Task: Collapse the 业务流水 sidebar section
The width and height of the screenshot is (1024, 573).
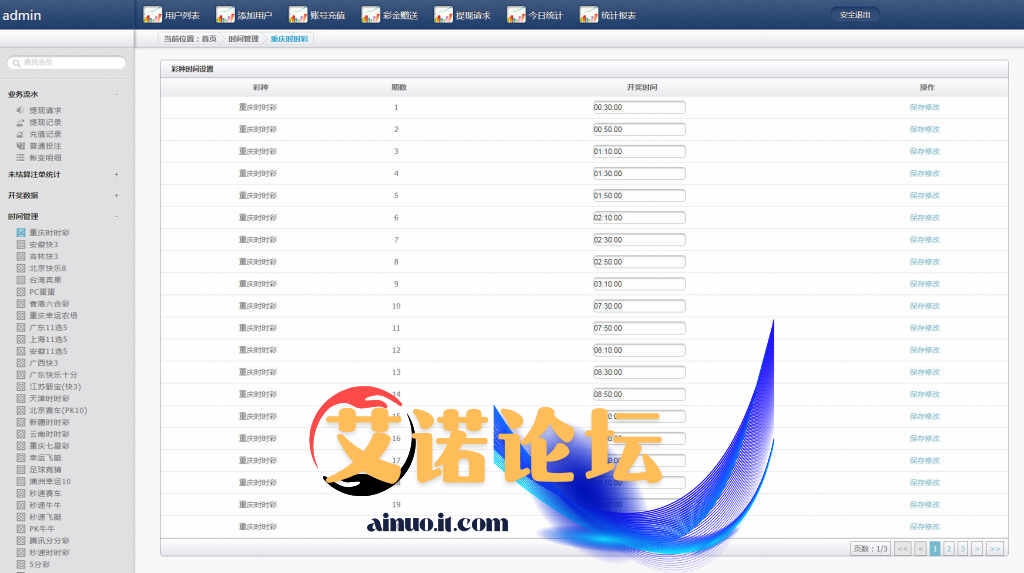Action: point(116,93)
